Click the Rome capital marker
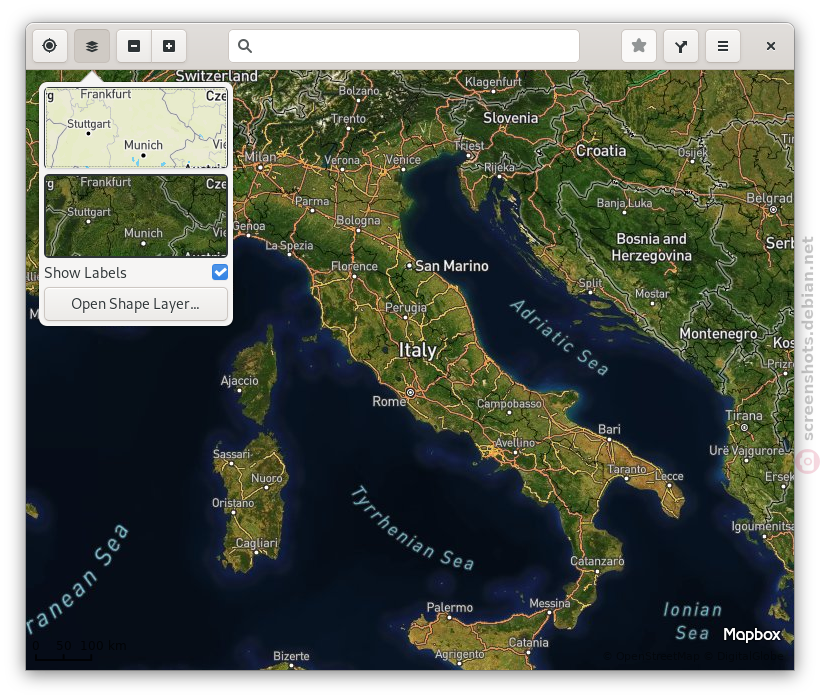Image resolution: width=820 pixels, height=699 pixels. [411, 392]
